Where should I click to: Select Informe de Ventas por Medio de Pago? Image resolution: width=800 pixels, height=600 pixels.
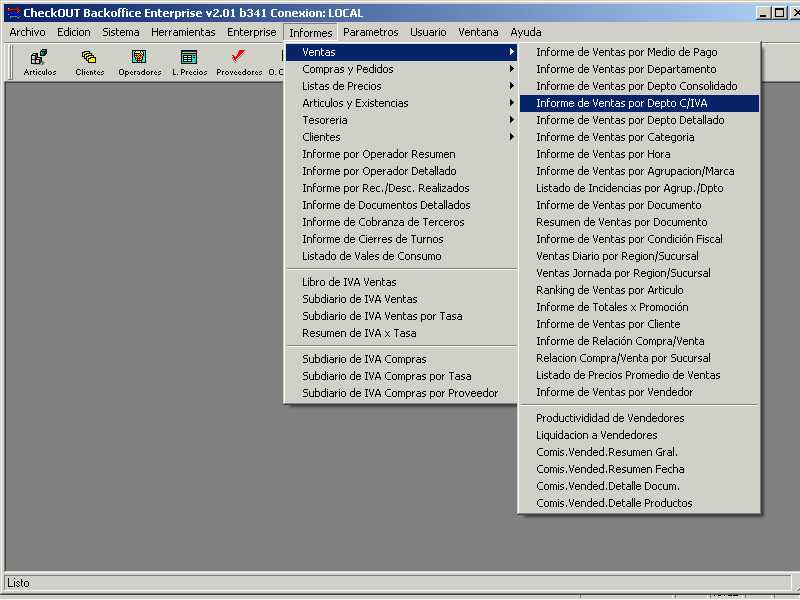(639, 52)
